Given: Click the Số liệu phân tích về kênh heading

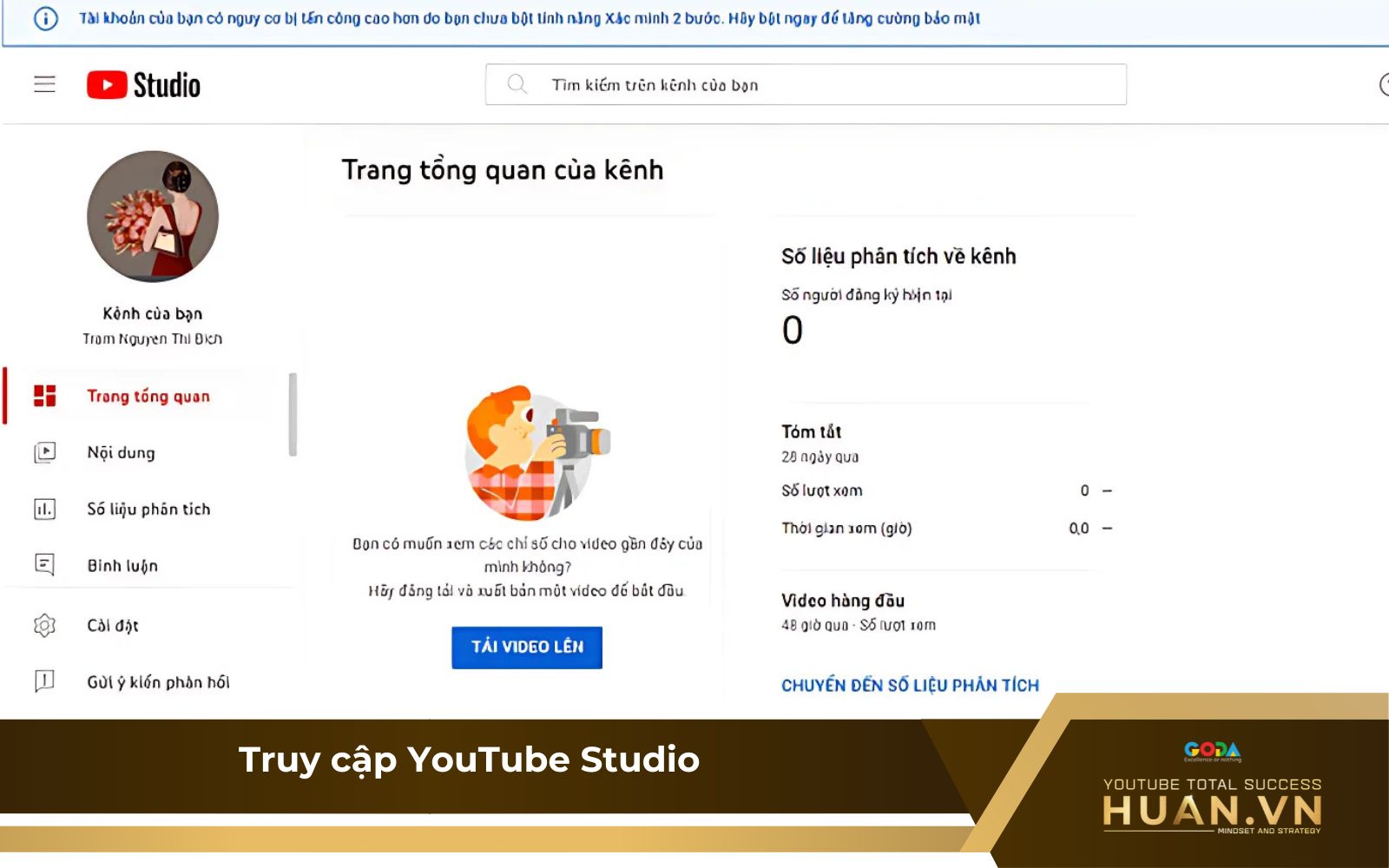Looking at the screenshot, I should pos(899,256).
